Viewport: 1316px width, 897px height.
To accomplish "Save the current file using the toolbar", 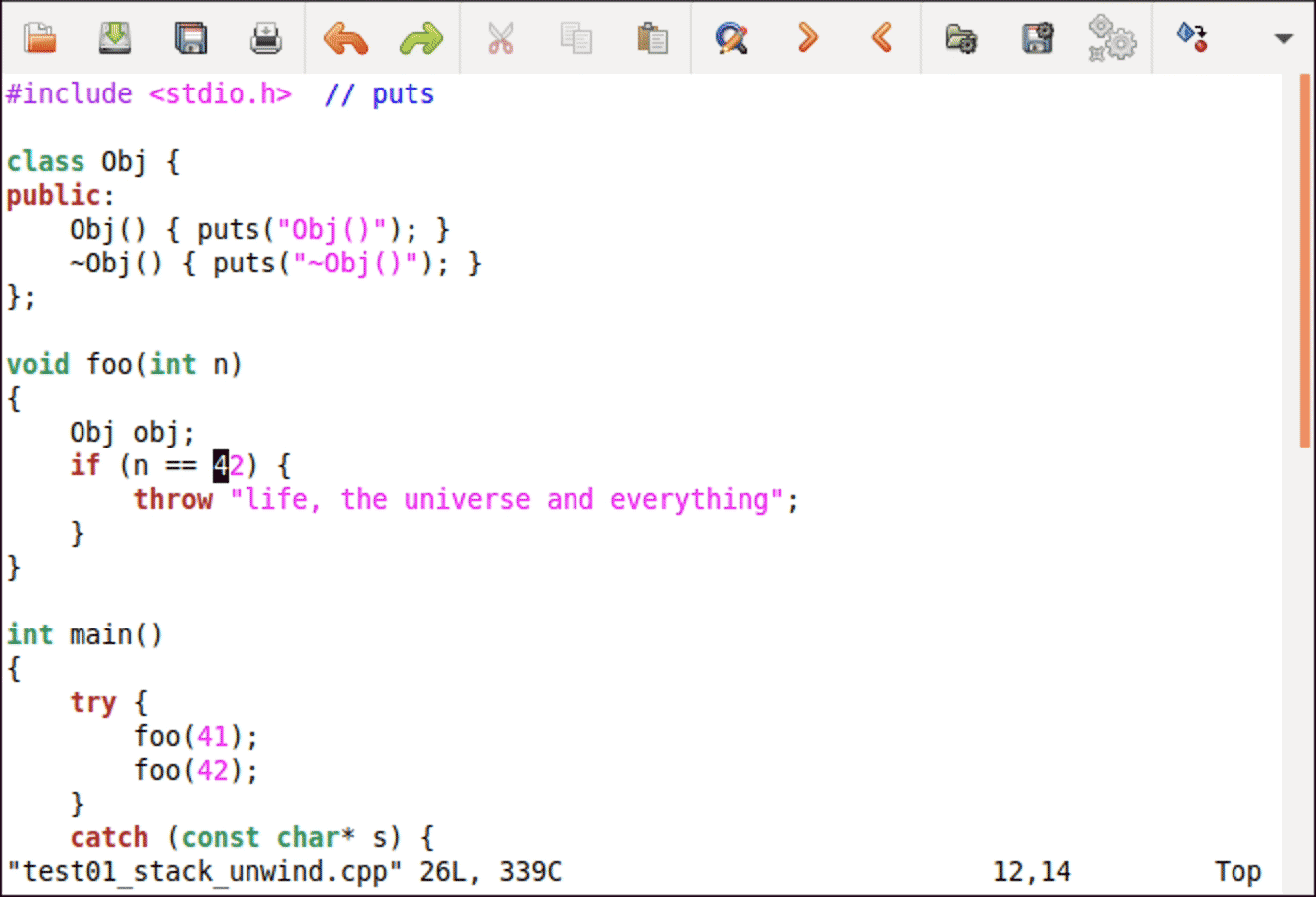I will pyautogui.click(x=115, y=38).
